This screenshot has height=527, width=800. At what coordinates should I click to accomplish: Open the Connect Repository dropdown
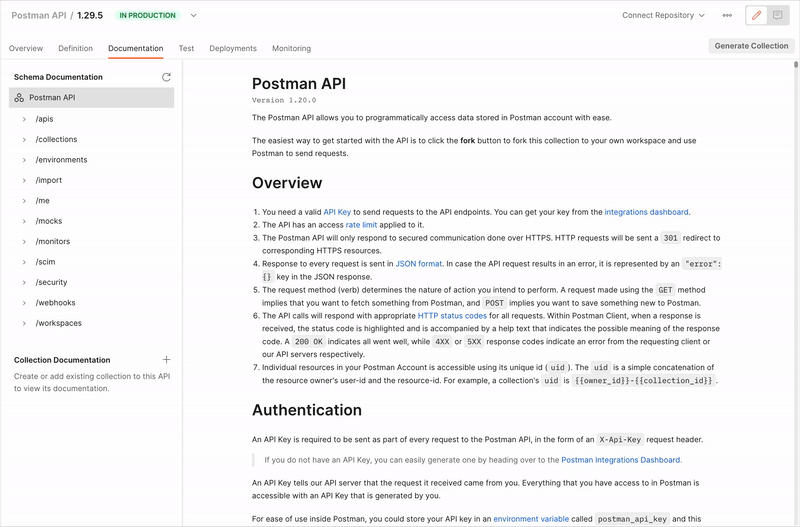663,15
